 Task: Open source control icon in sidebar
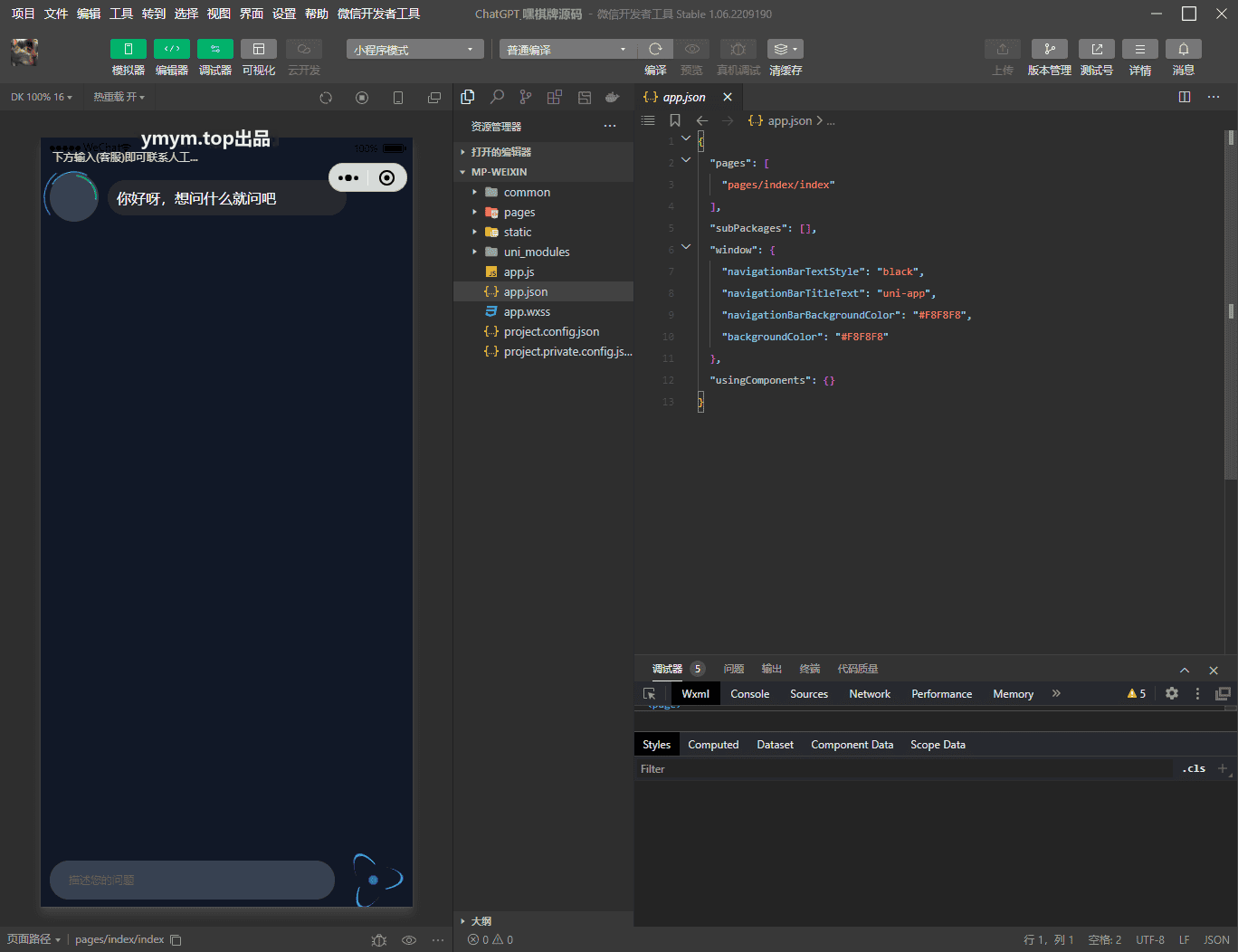[526, 97]
